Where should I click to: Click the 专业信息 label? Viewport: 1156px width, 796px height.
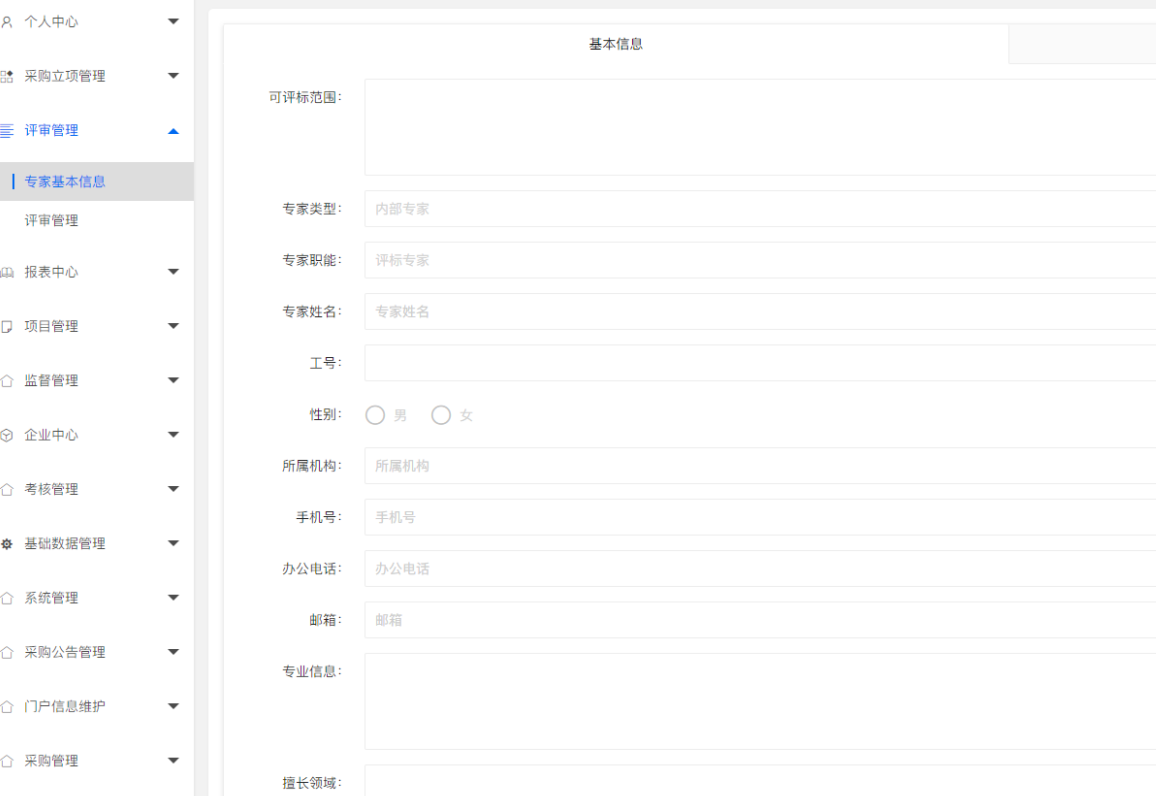pyautogui.click(x=312, y=671)
